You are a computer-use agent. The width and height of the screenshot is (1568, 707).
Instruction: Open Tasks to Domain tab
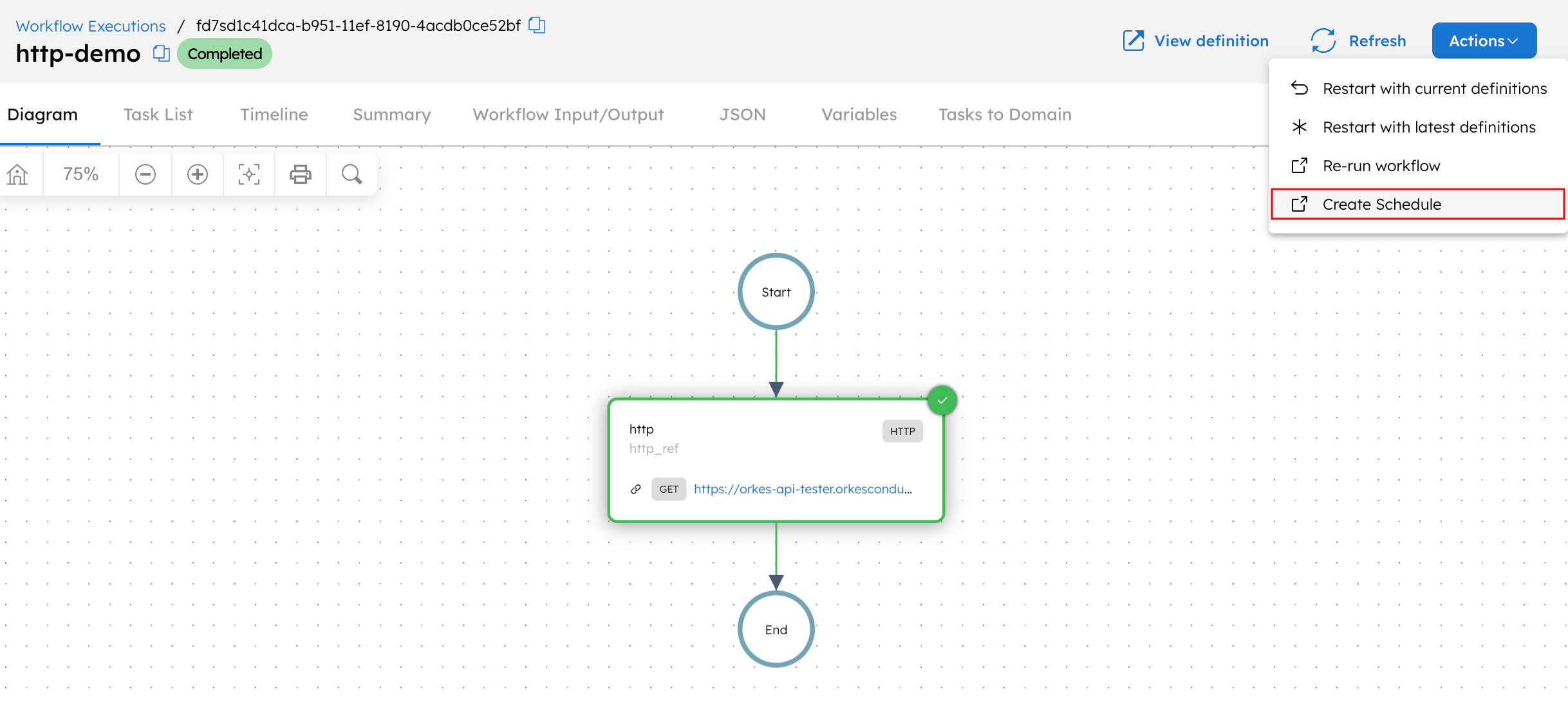[1005, 115]
